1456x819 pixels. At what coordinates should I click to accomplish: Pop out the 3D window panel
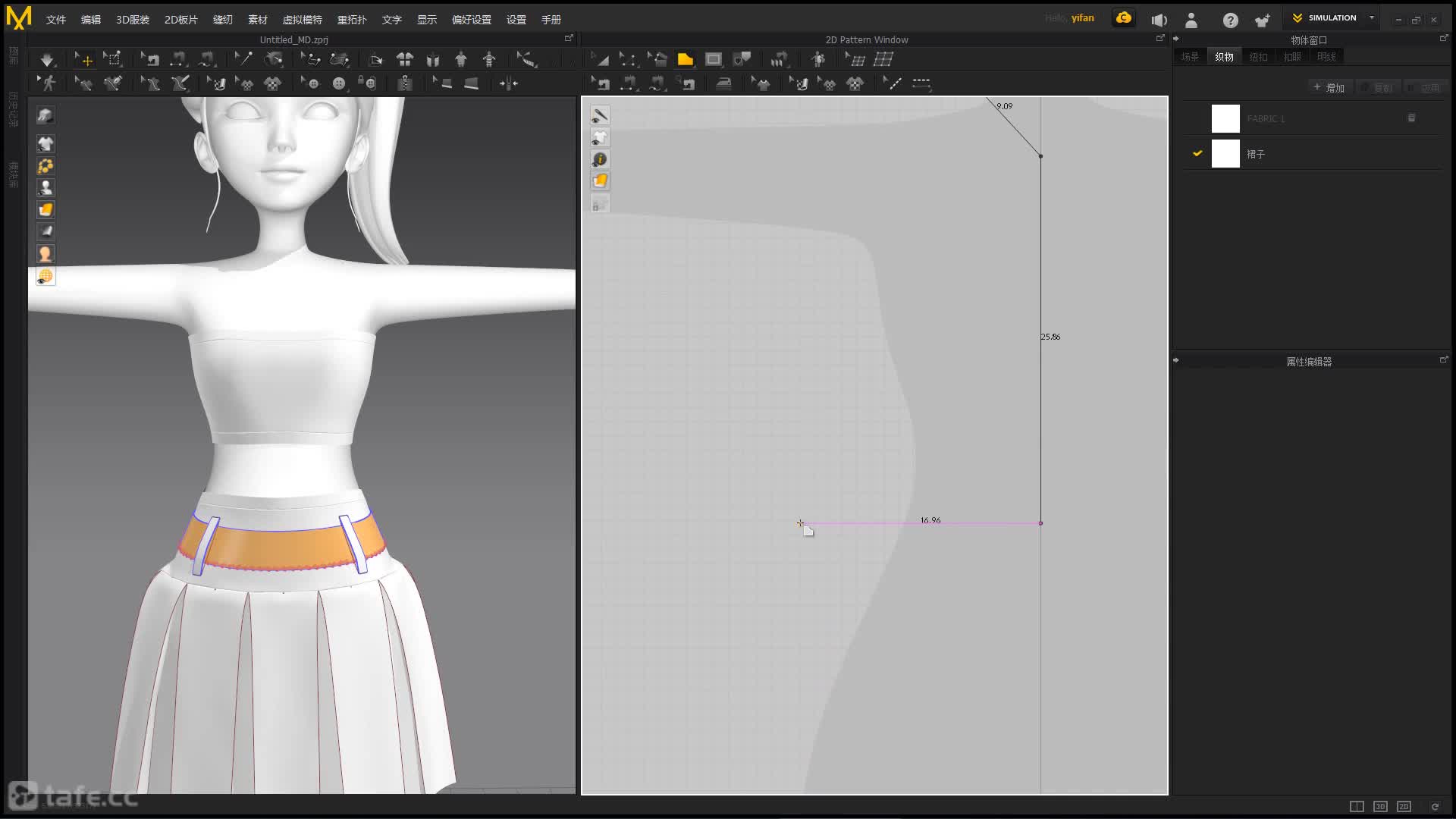coord(569,38)
